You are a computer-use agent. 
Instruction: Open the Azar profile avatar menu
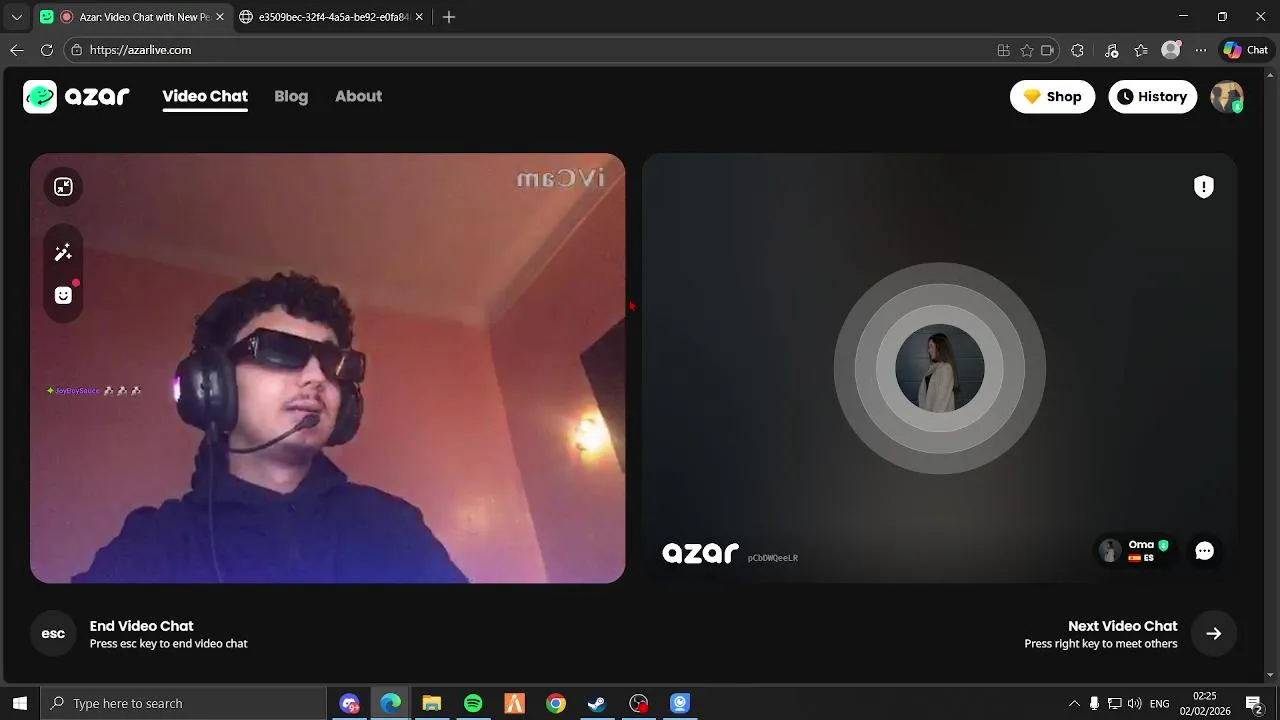click(1227, 97)
